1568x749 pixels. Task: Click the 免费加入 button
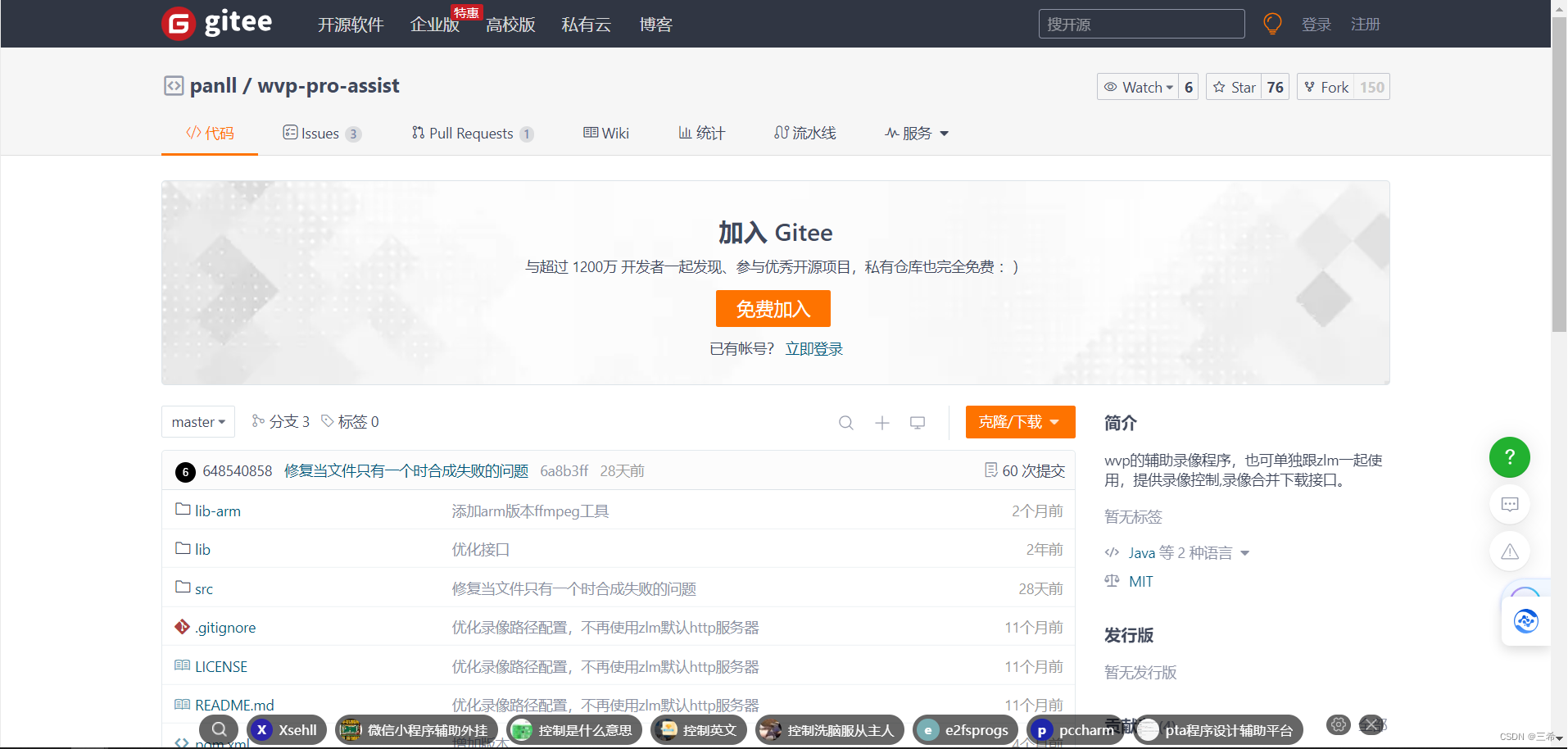(773, 308)
